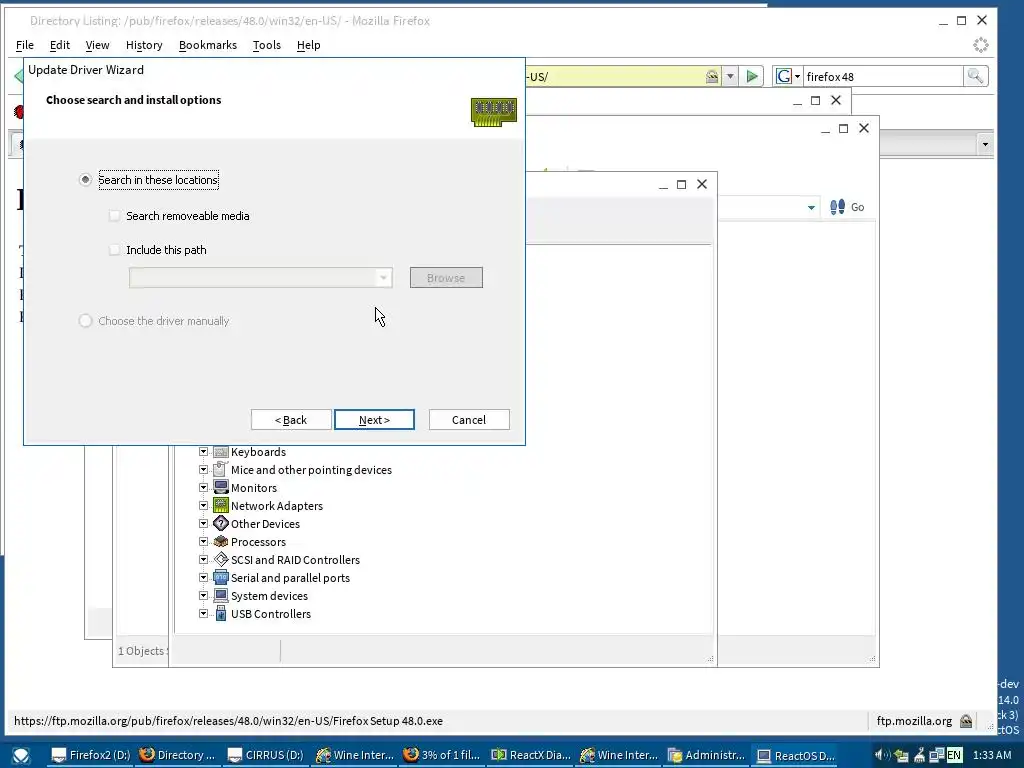Click the site lock icon in address bar
This screenshot has height=768, width=1024.
(712, 76)
